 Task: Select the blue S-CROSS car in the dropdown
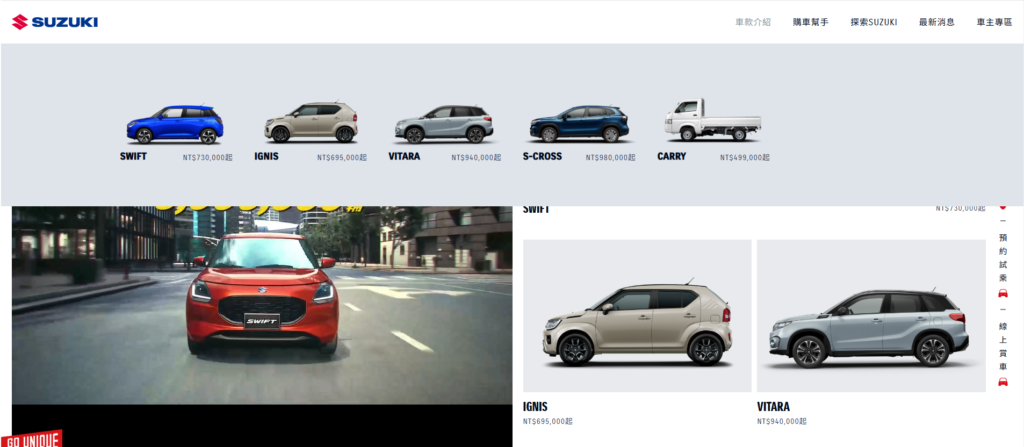pos(579,124)
